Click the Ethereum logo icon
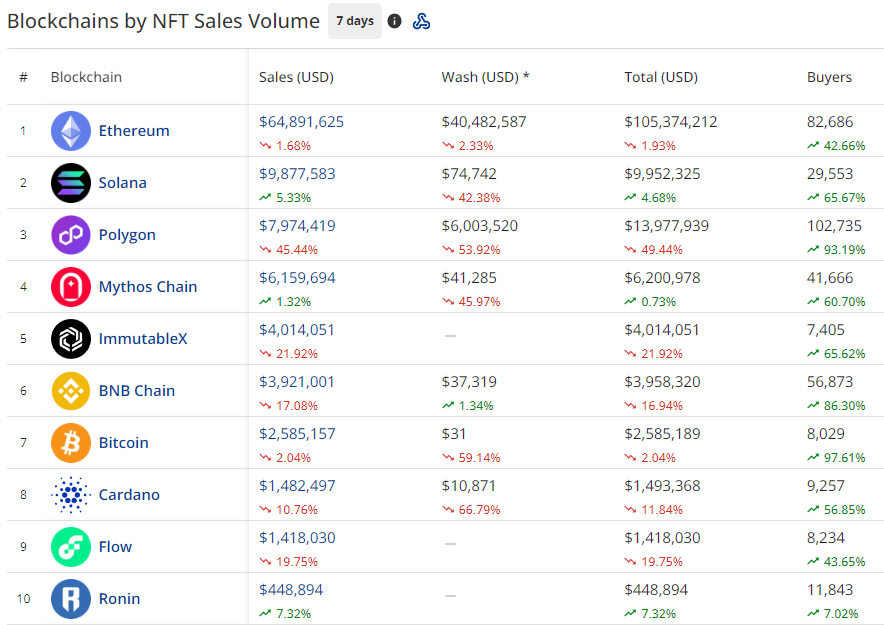This screenshot has width=884, height=625. [70, 131]
